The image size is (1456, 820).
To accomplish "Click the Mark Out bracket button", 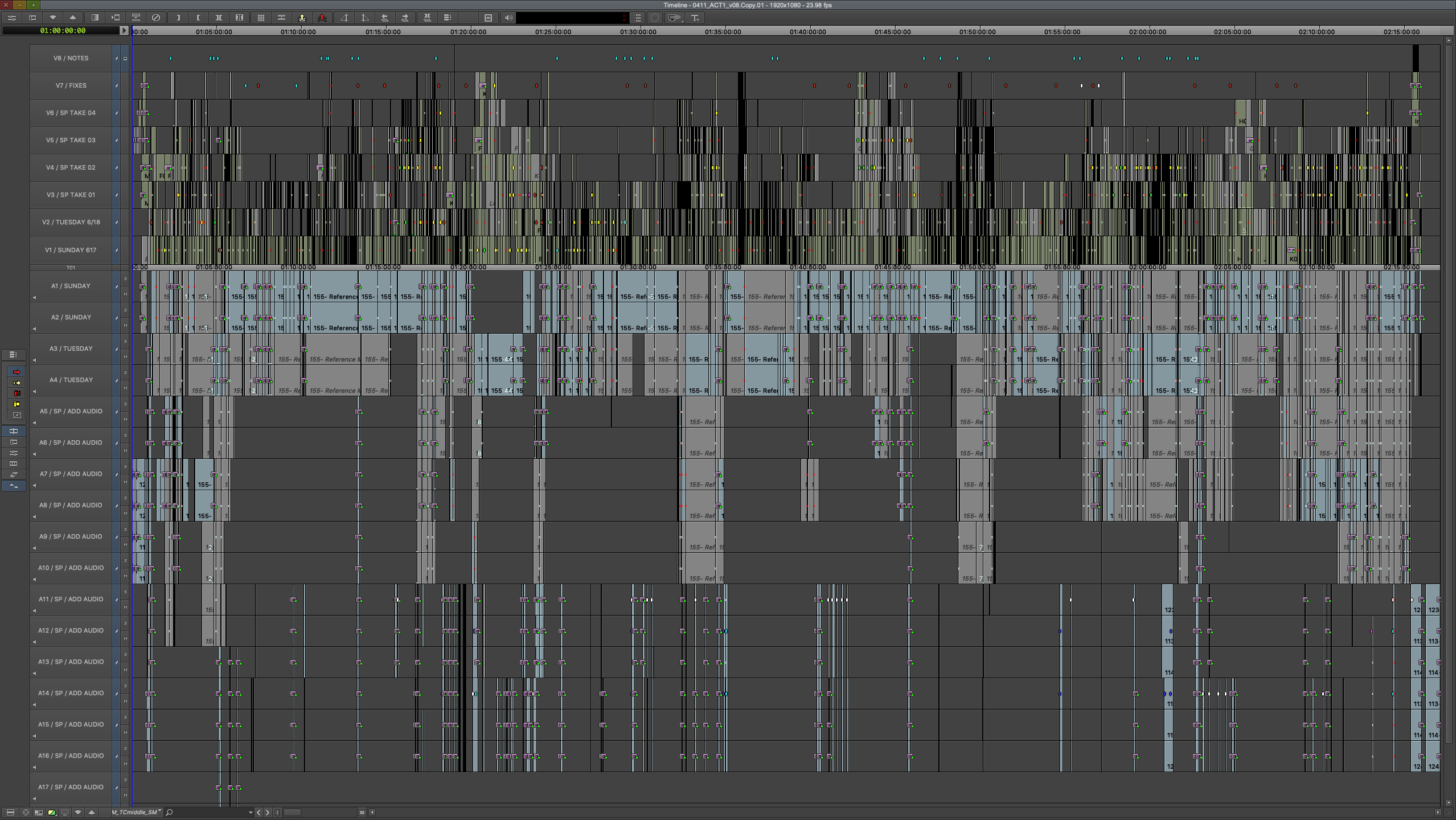I will click(198, 18).
